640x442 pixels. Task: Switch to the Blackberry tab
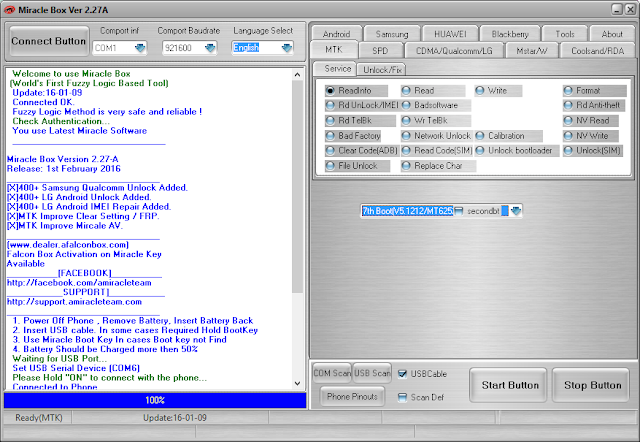[x=510, y=34]
